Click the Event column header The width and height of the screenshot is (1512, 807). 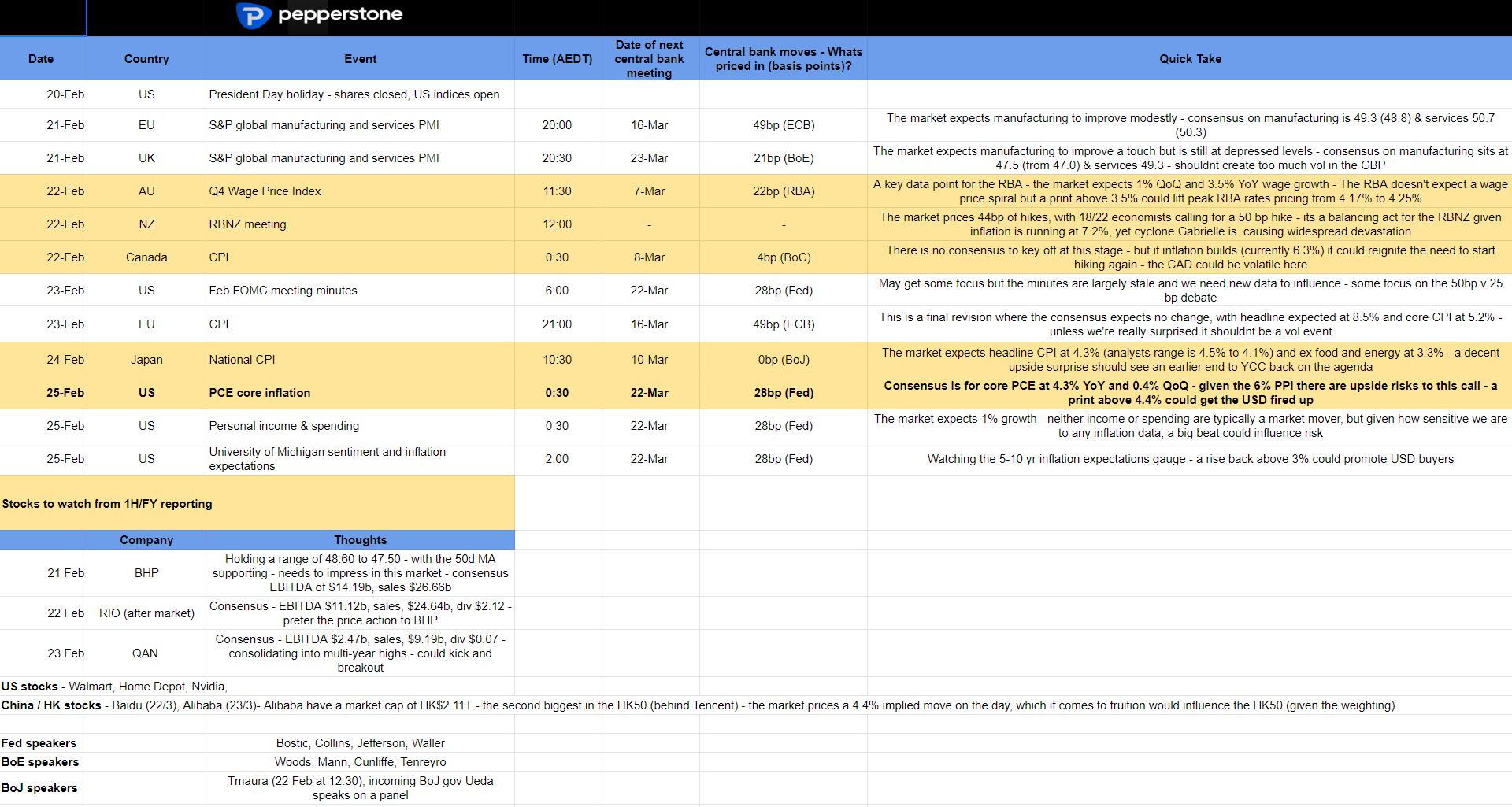(360, 58)
